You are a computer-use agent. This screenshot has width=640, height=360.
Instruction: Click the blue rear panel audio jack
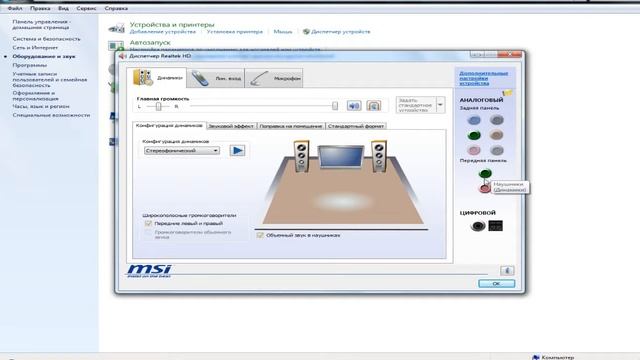[474, 120]
